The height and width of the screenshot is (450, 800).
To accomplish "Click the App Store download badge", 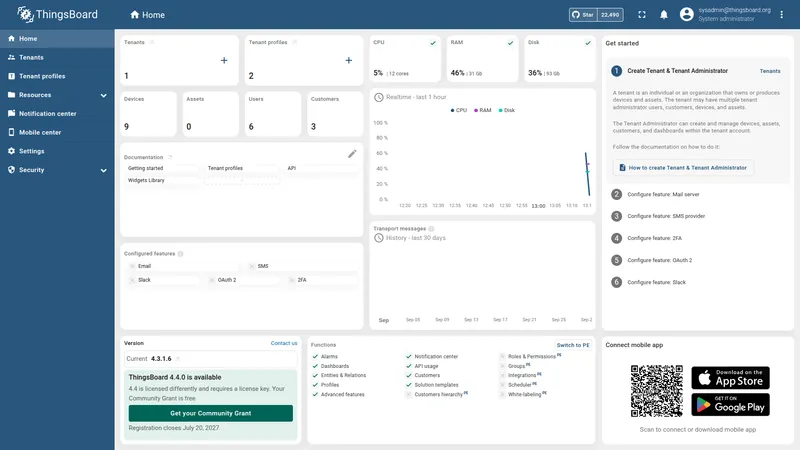I will click(731, 378).
